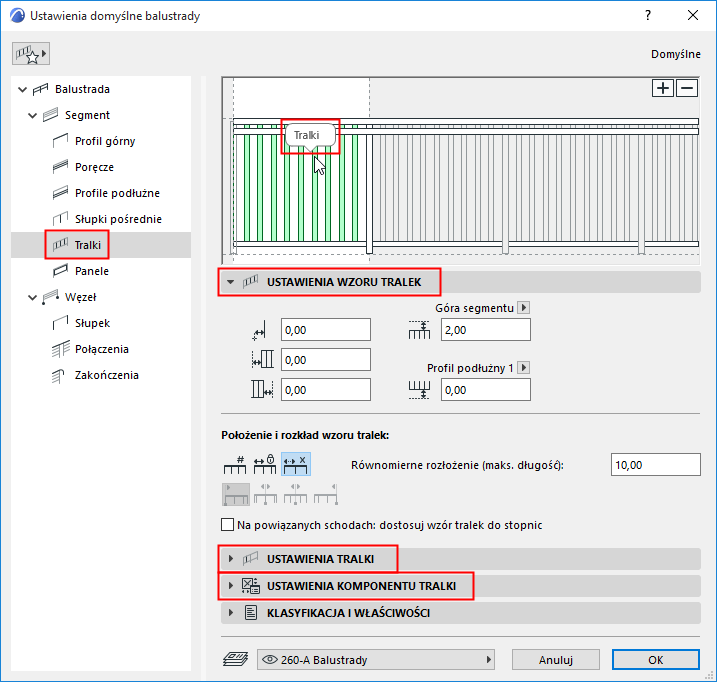Click the layer icon beside 260-A Balustrady
717x682 pixels.
235,660
